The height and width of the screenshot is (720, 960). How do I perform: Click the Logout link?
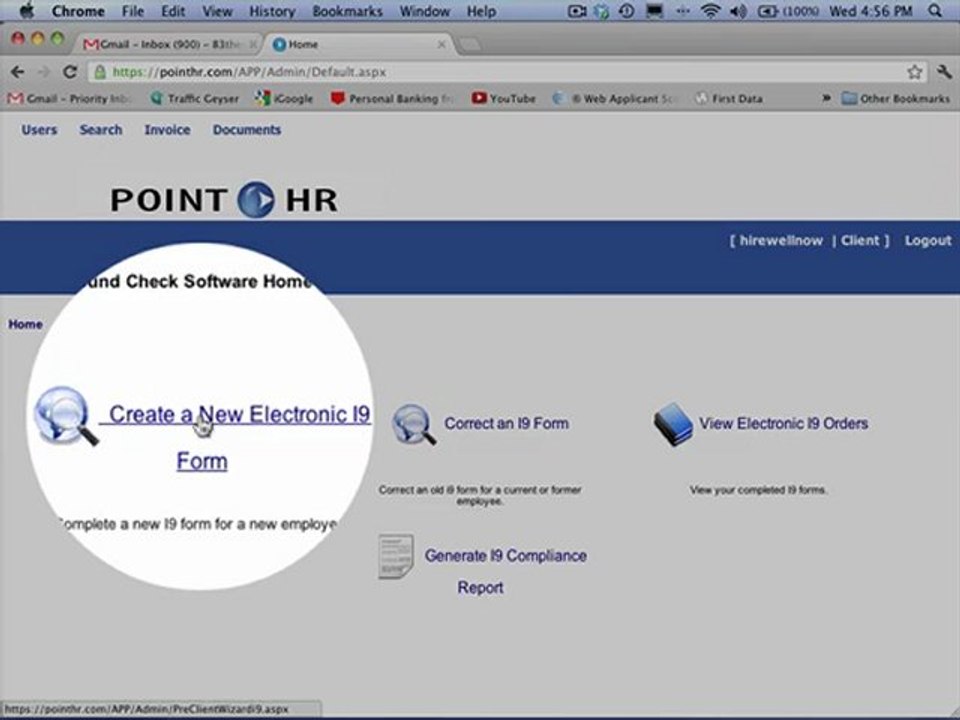click(928, 241)
